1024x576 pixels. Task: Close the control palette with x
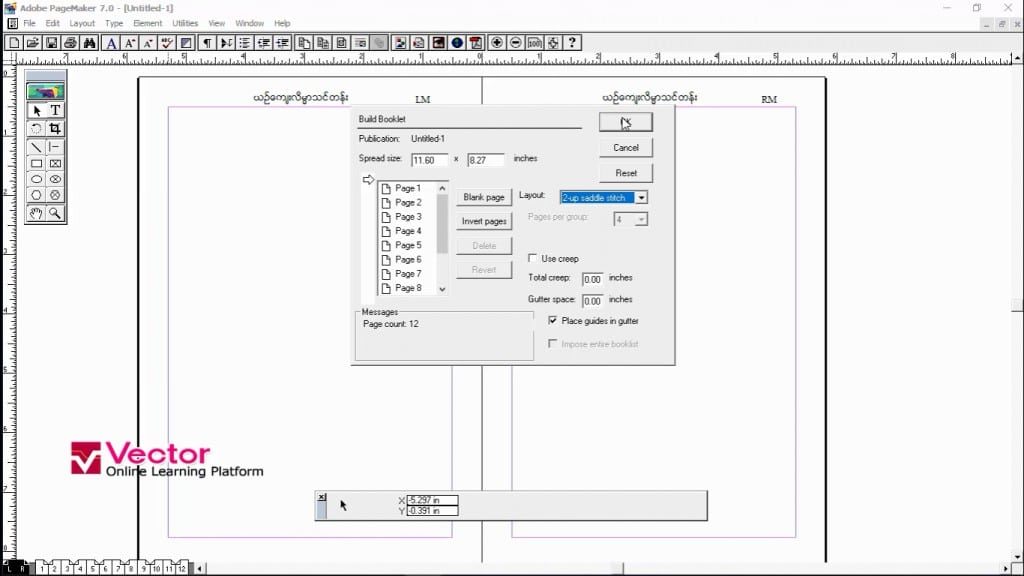(321, 498)
